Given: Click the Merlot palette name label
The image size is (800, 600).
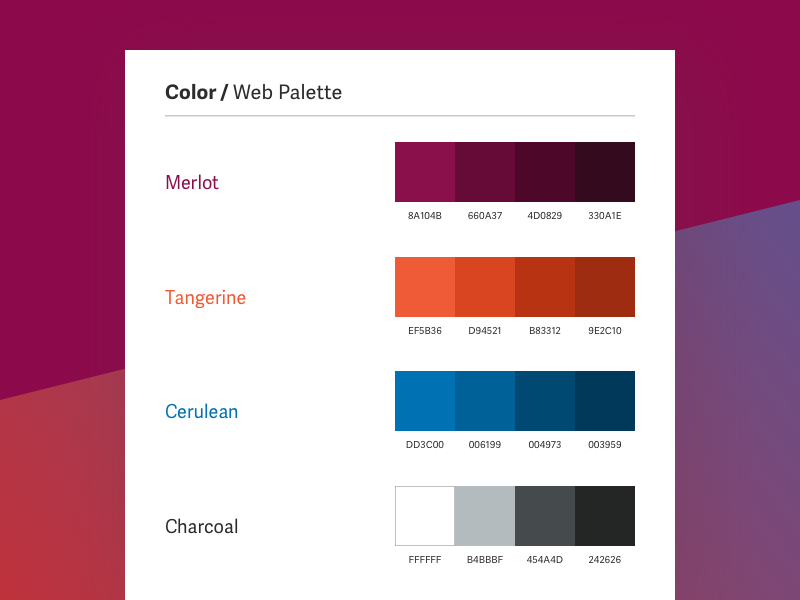Looking at the screenshot, I should (192, 183).
